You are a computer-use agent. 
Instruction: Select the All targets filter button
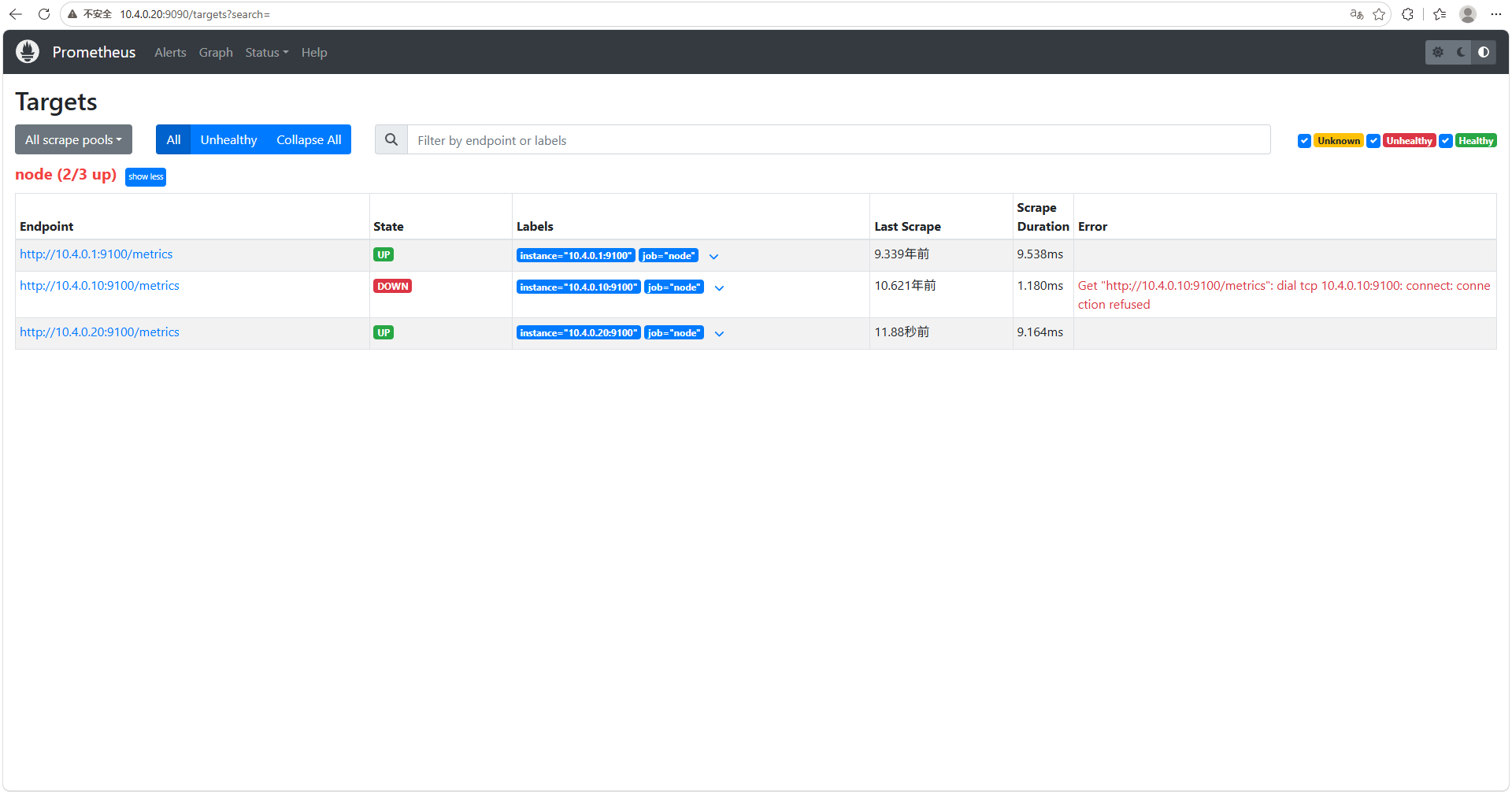(x=173, y=139)
